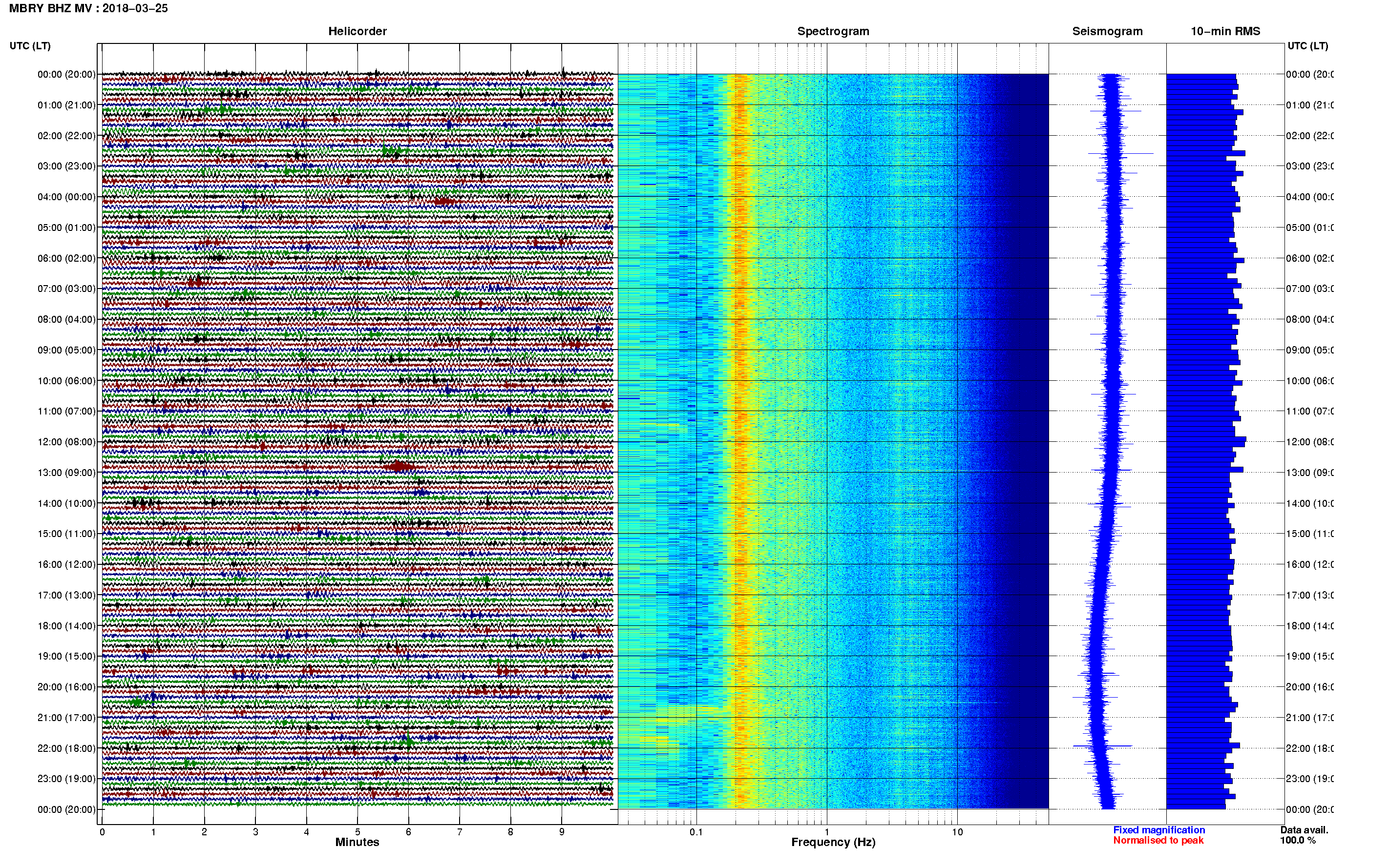
Task: Click the plot title 'MBRY BHZ MV : 2018-03-25'
Action: 88,9
